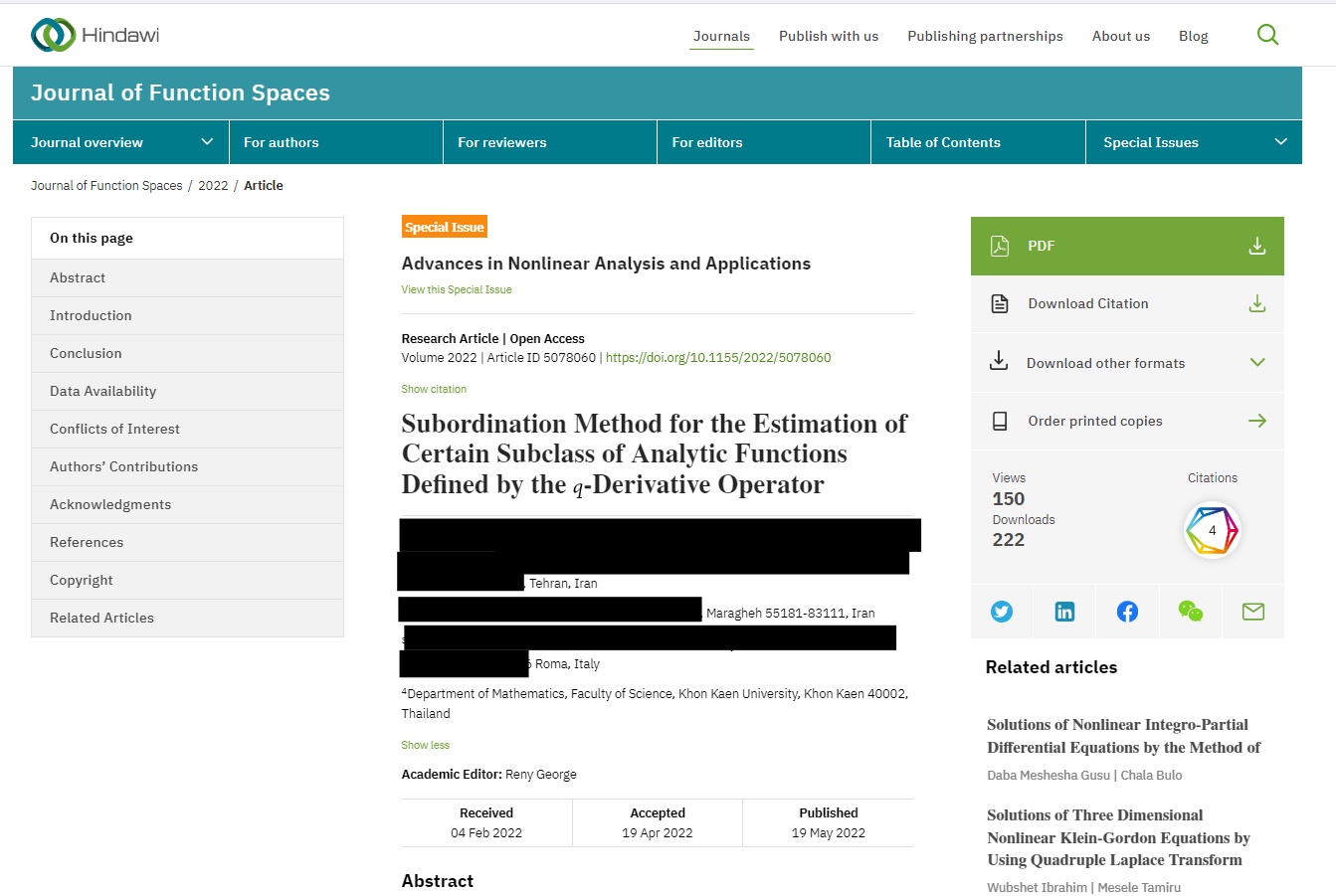
Task: Jump to References section
Action: click(87, 542)
